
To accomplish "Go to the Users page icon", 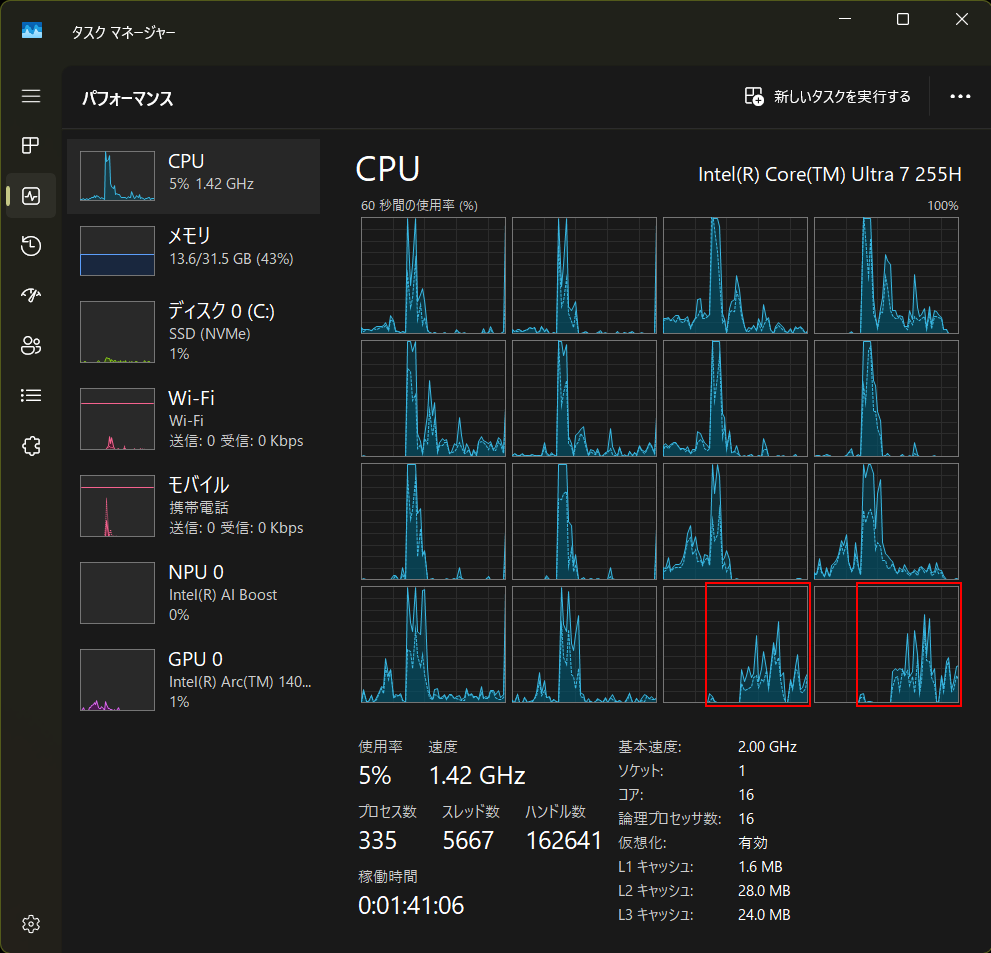I will [31, 346].
